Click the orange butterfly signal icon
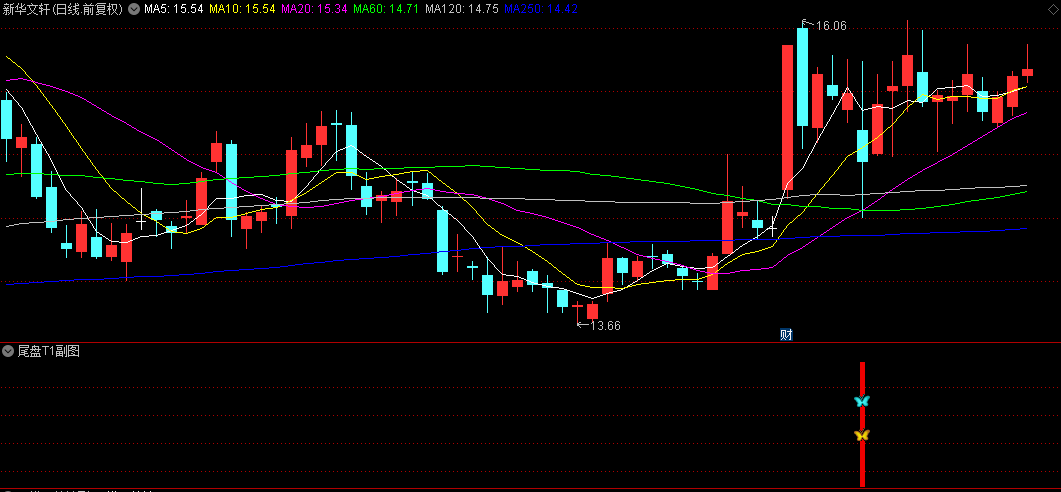Viewport: 1061px width, 492px height. (861, 435)
